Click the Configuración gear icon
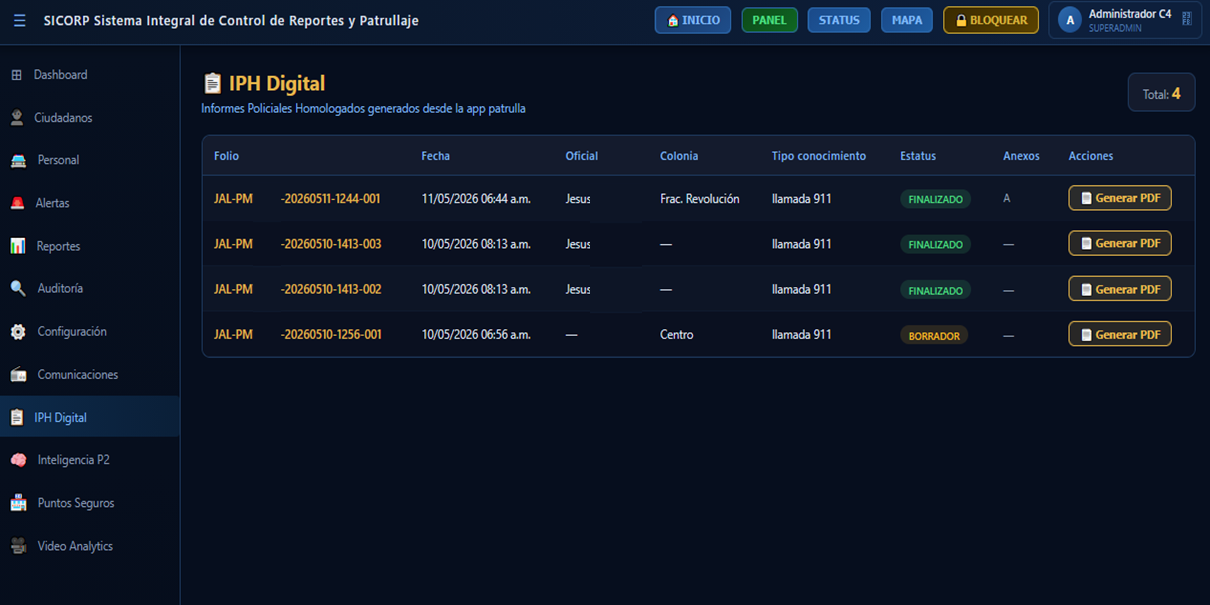Screen dimensions: 1210x605 18,332
